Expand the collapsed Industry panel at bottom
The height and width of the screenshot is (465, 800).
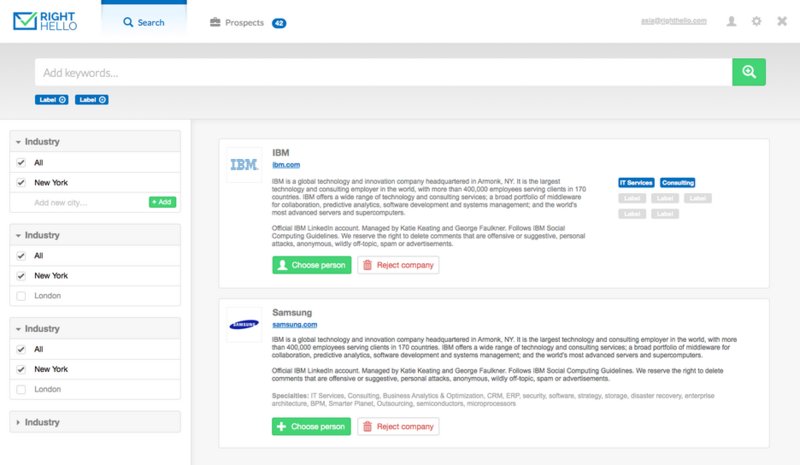pyautogui.click(x=95, y=422)
